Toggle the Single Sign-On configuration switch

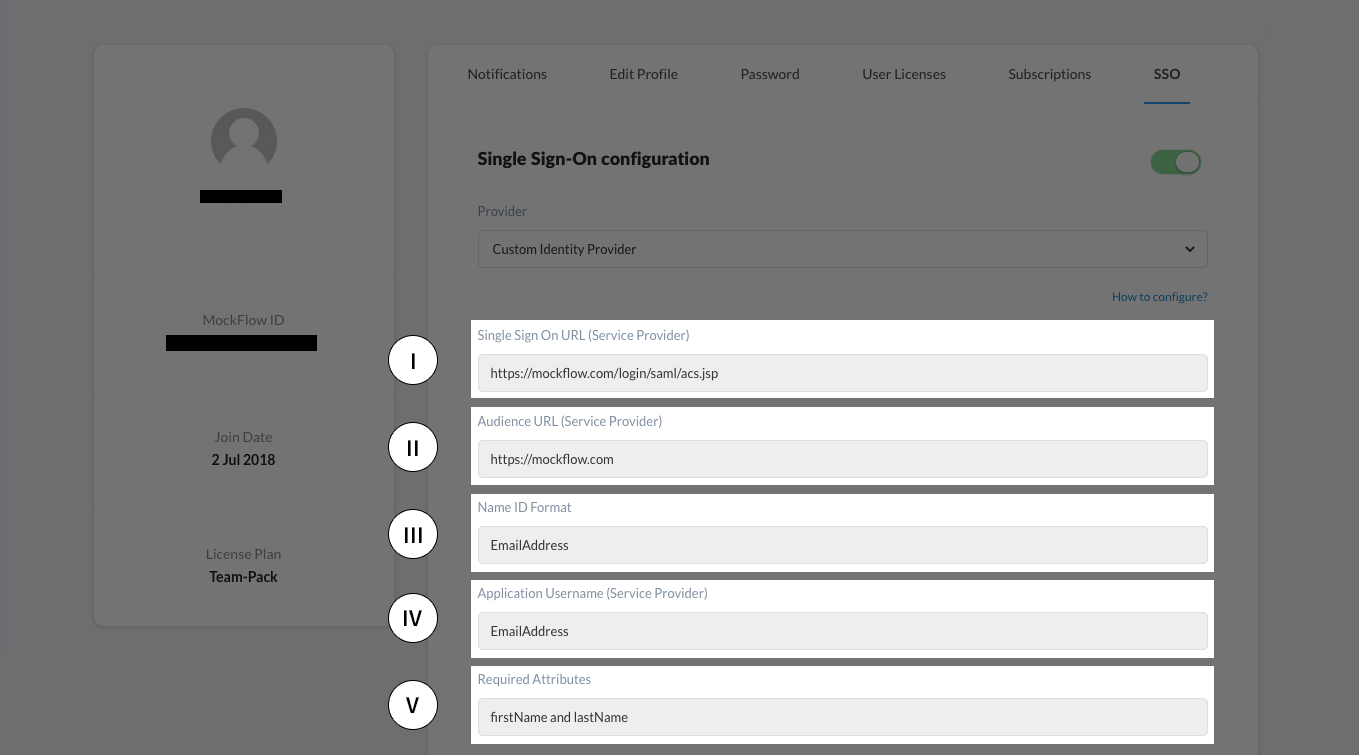(x=1175, y=162)
